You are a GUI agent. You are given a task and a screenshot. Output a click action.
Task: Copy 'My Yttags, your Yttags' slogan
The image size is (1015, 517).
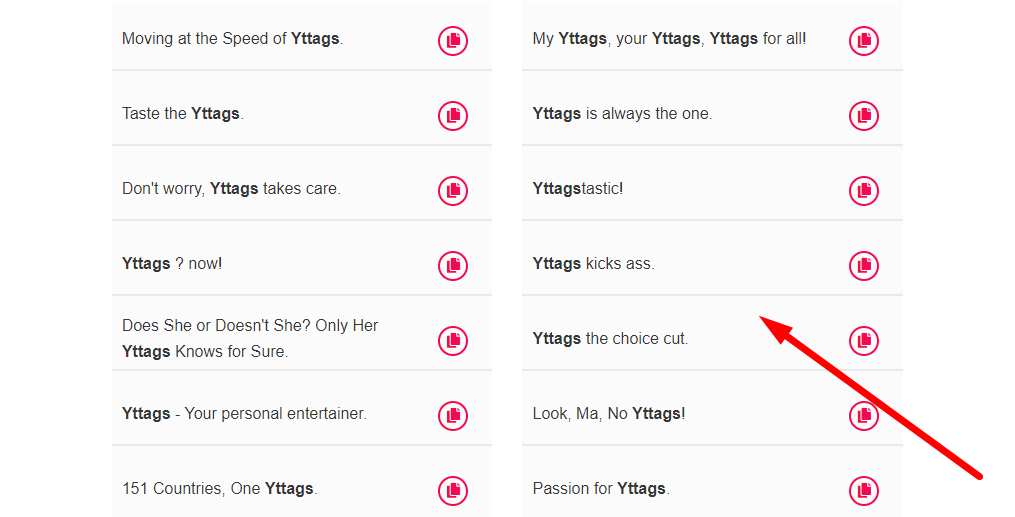click(x=864, y=41)
